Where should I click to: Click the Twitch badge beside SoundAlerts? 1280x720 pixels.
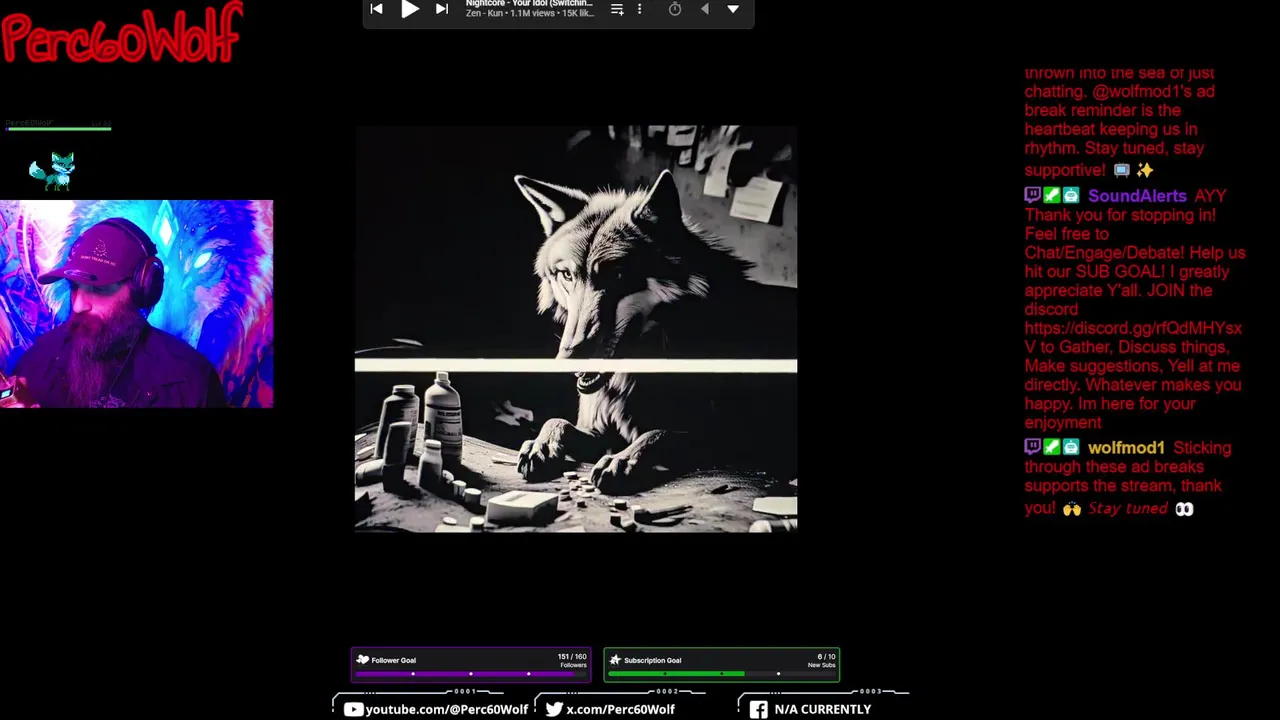(1033, 196)
